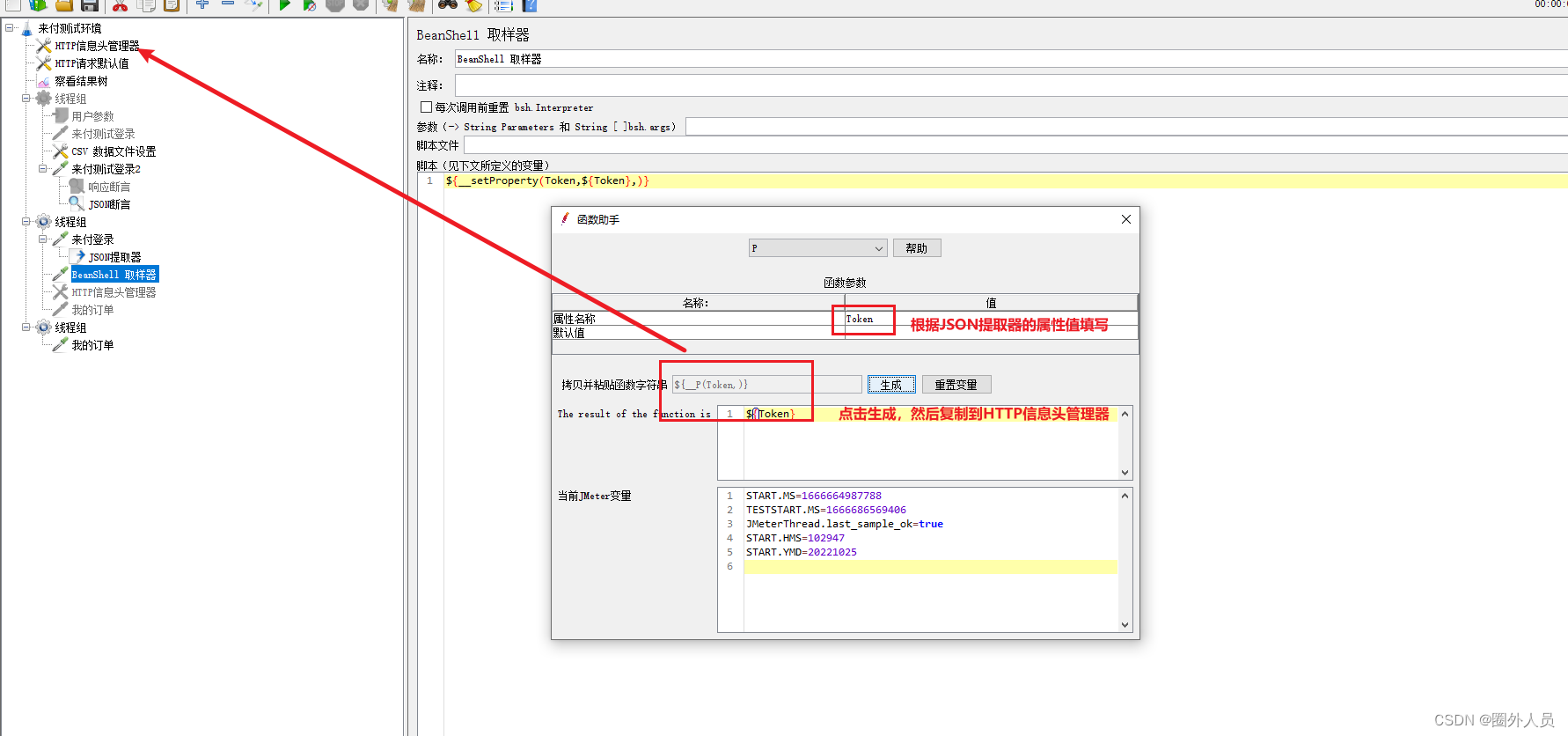Screen dimensions: 1568x736
Task: Collapse the last 线程组 node
Action: [x=26, y=328]
